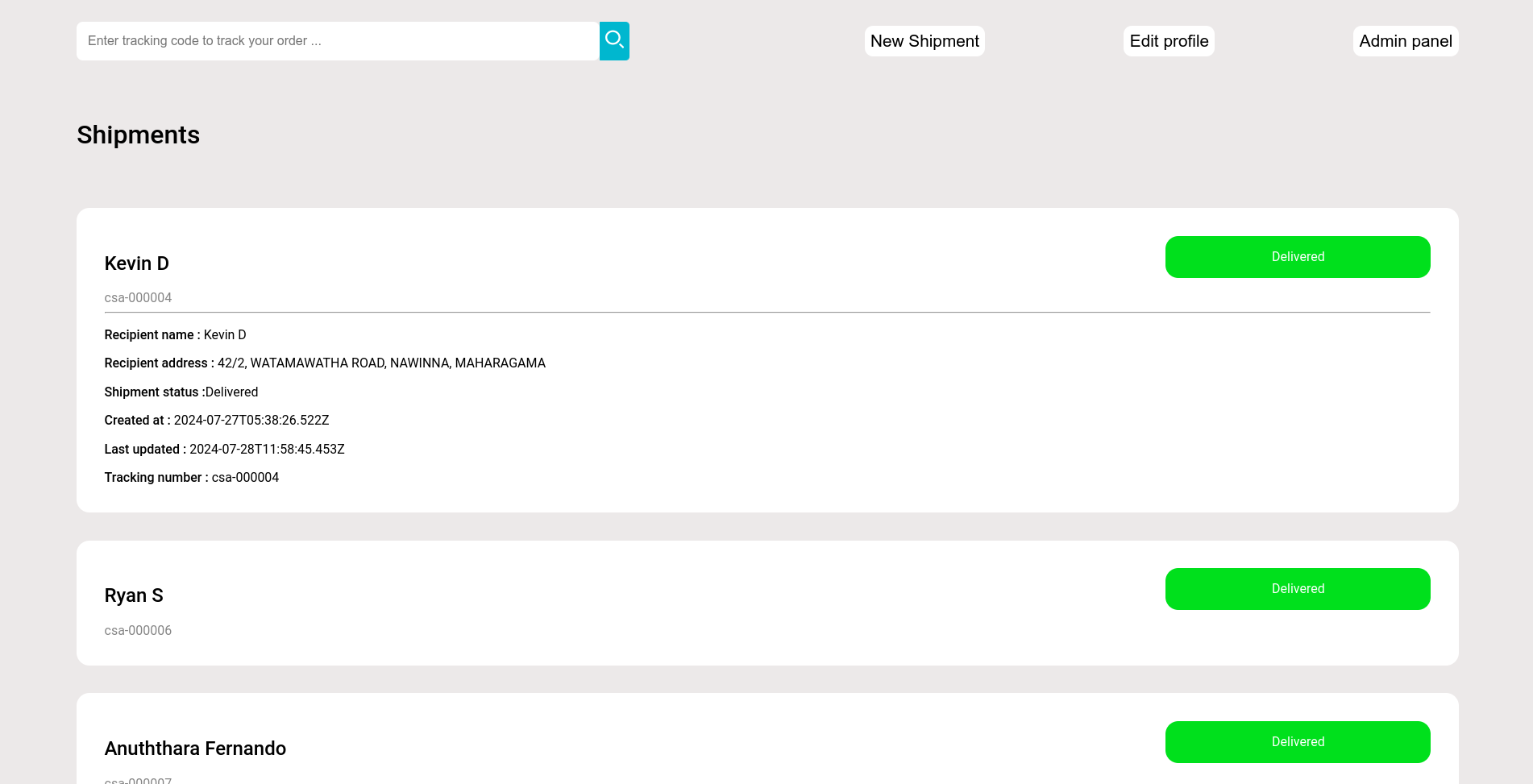This screenshot has height=784, width=1533.
Task: Click Ryan S's Delivered status badge
Action: click(x=1297, y=589)
